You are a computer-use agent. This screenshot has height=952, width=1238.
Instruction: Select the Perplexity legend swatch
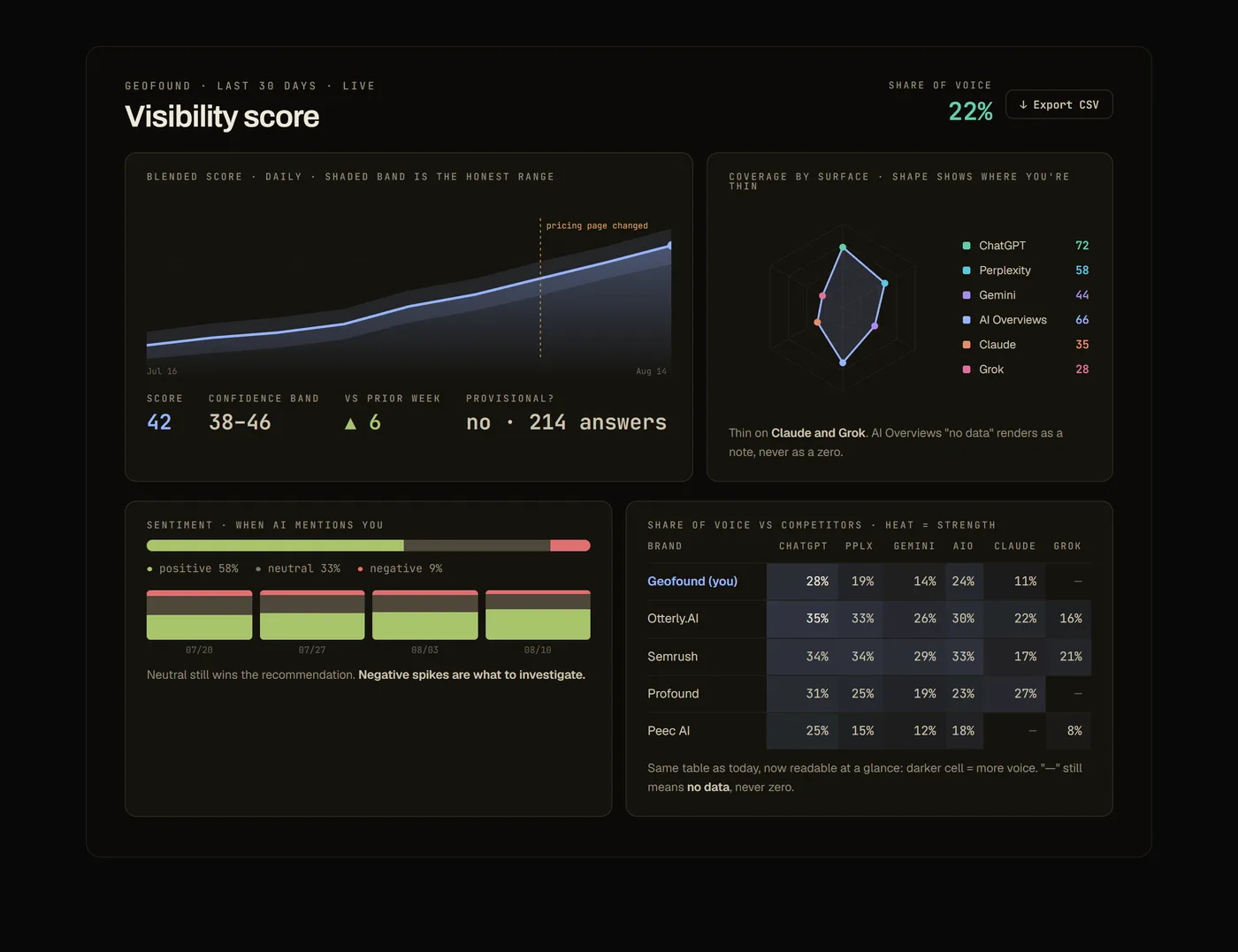967,270
